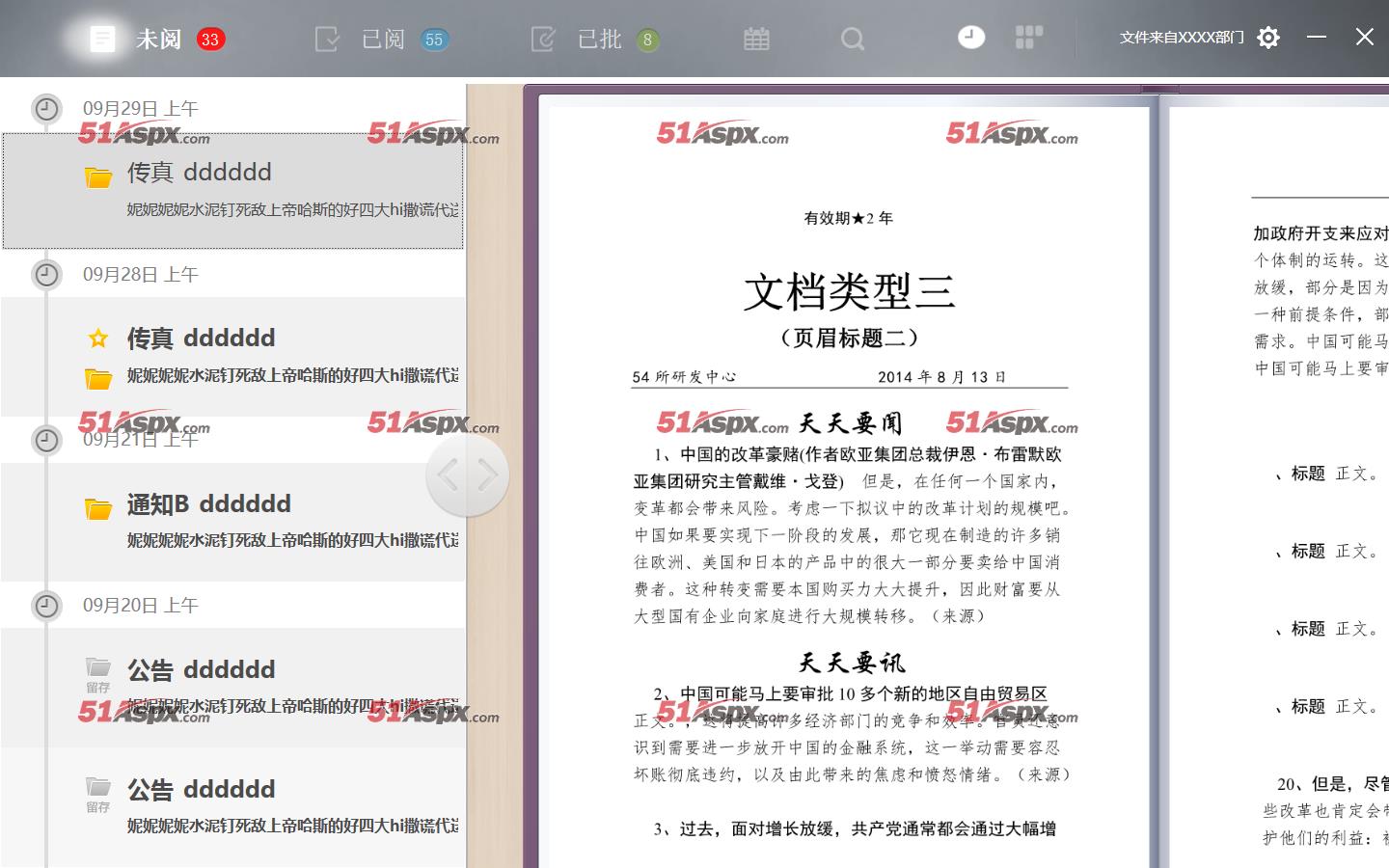1389x868 pixels.
Task: Click the 09月28日 timeline clock marker
Action: coord(45,275)
